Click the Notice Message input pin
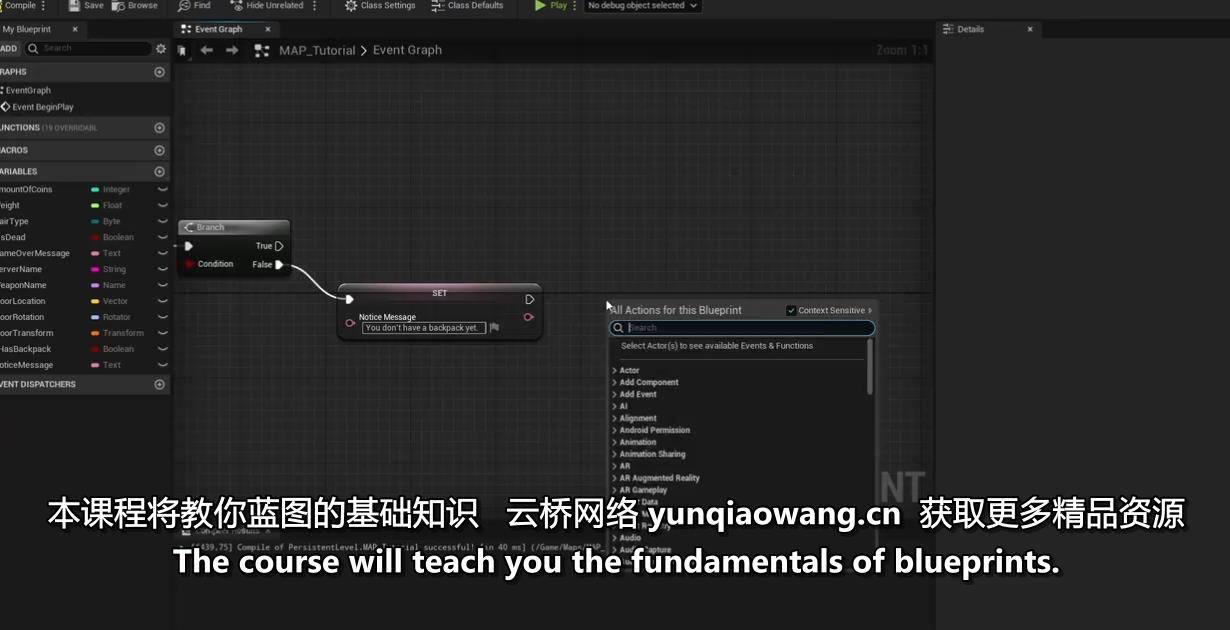Viewport: 1230px width, 630px height. (350, 323)
